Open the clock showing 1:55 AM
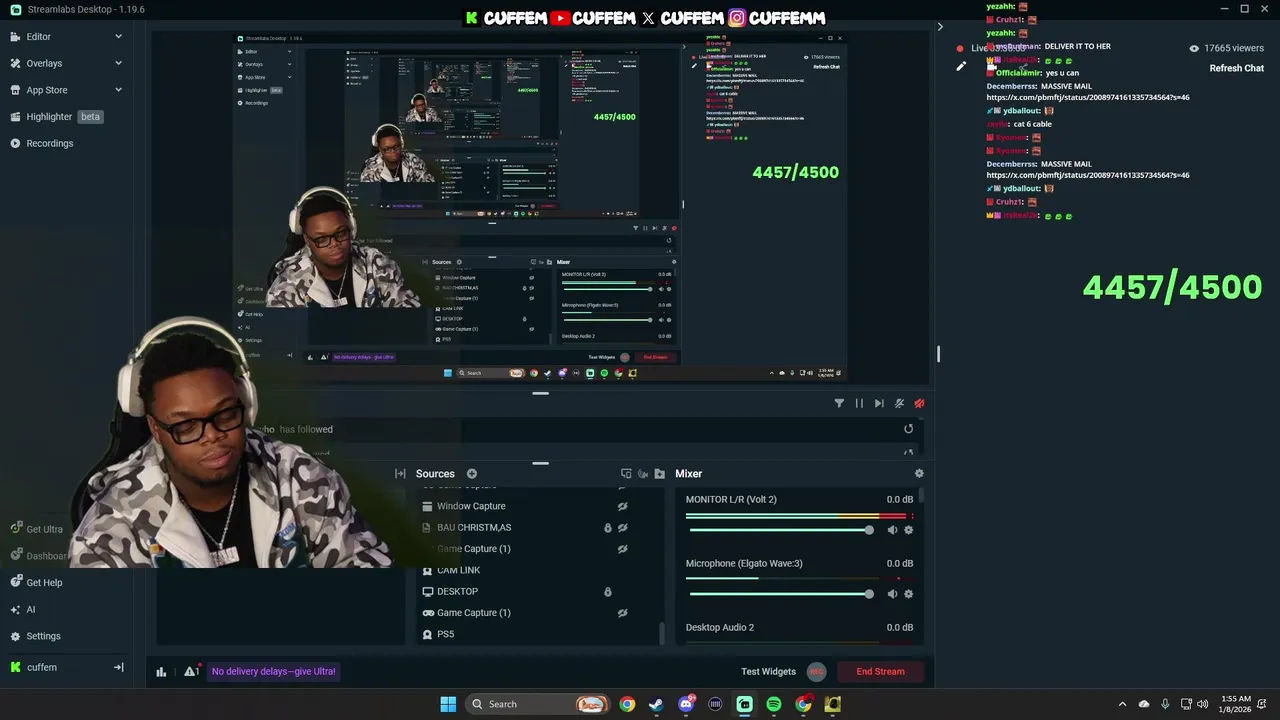The width and height of the screenshot is (1280, 720). coord(1236,699)
